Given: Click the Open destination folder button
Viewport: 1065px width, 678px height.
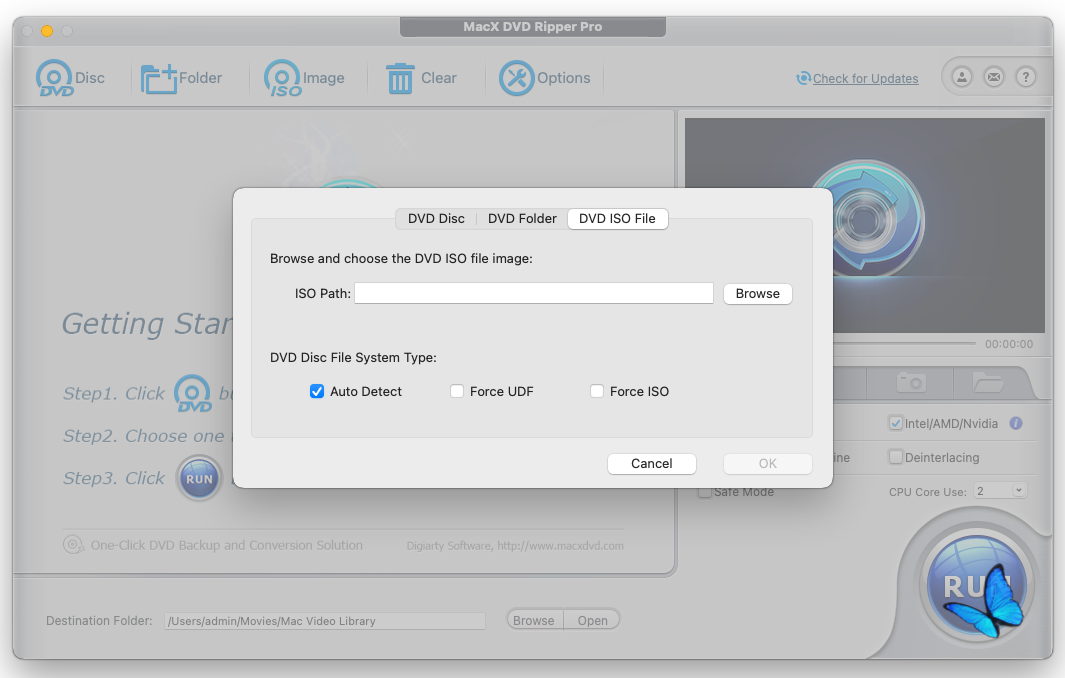Looking at the screenshot, I should click(x=592, y=620).
